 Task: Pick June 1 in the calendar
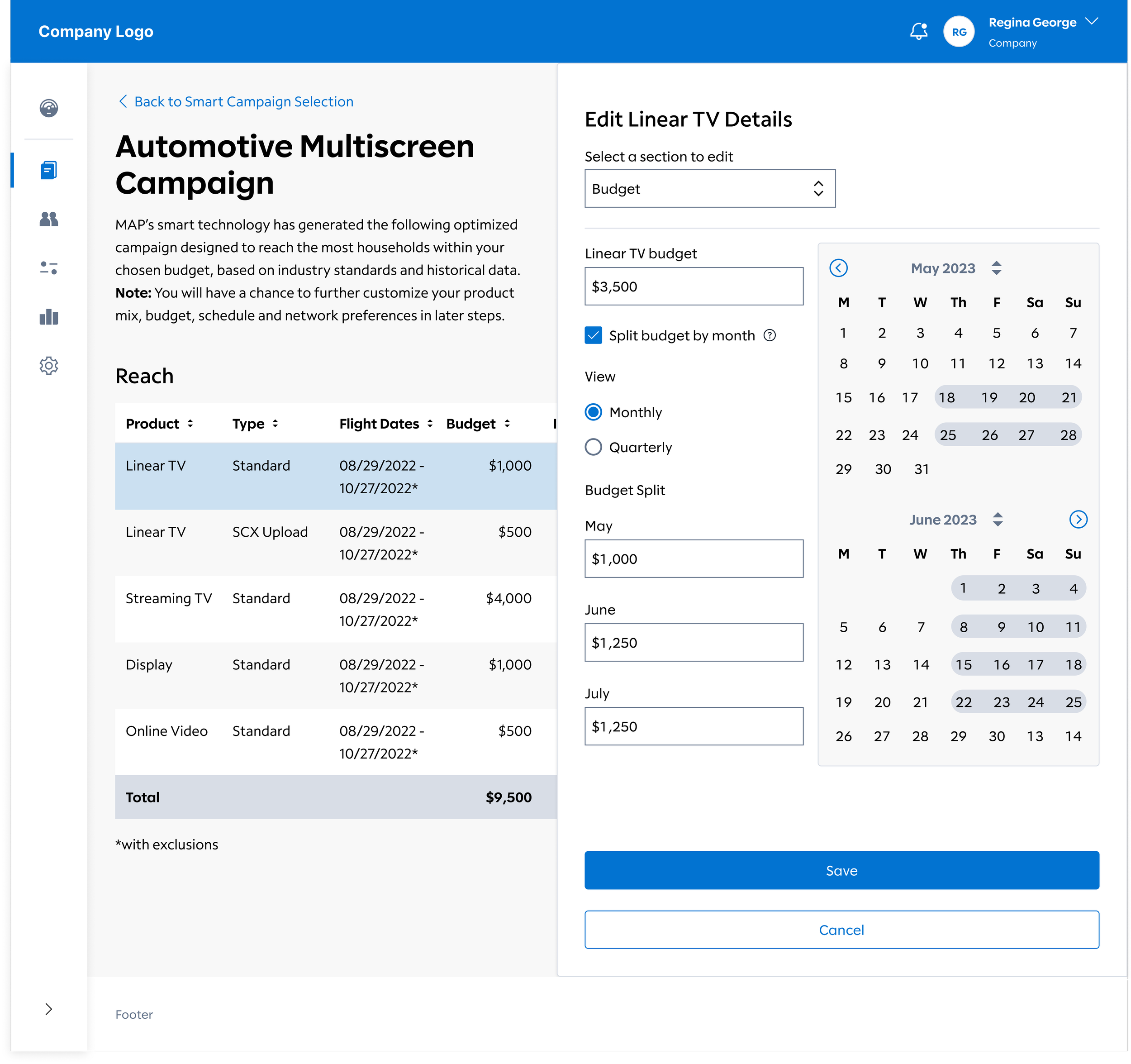click(963, 588)
